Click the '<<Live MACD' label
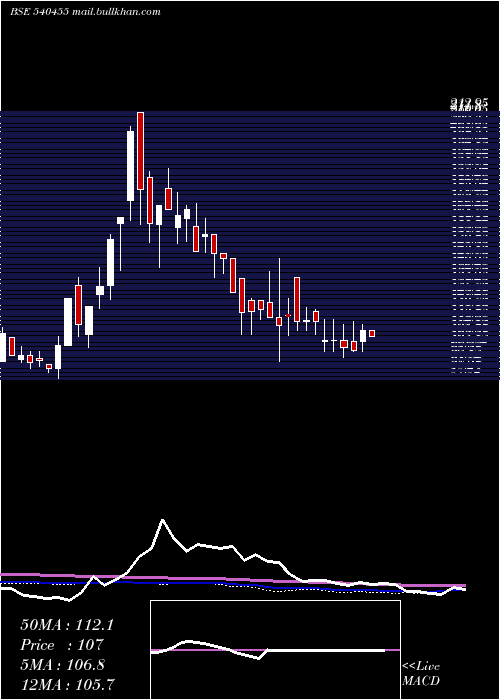The height and width of the screenshot is (700, 500). click(x=421, y=673)
